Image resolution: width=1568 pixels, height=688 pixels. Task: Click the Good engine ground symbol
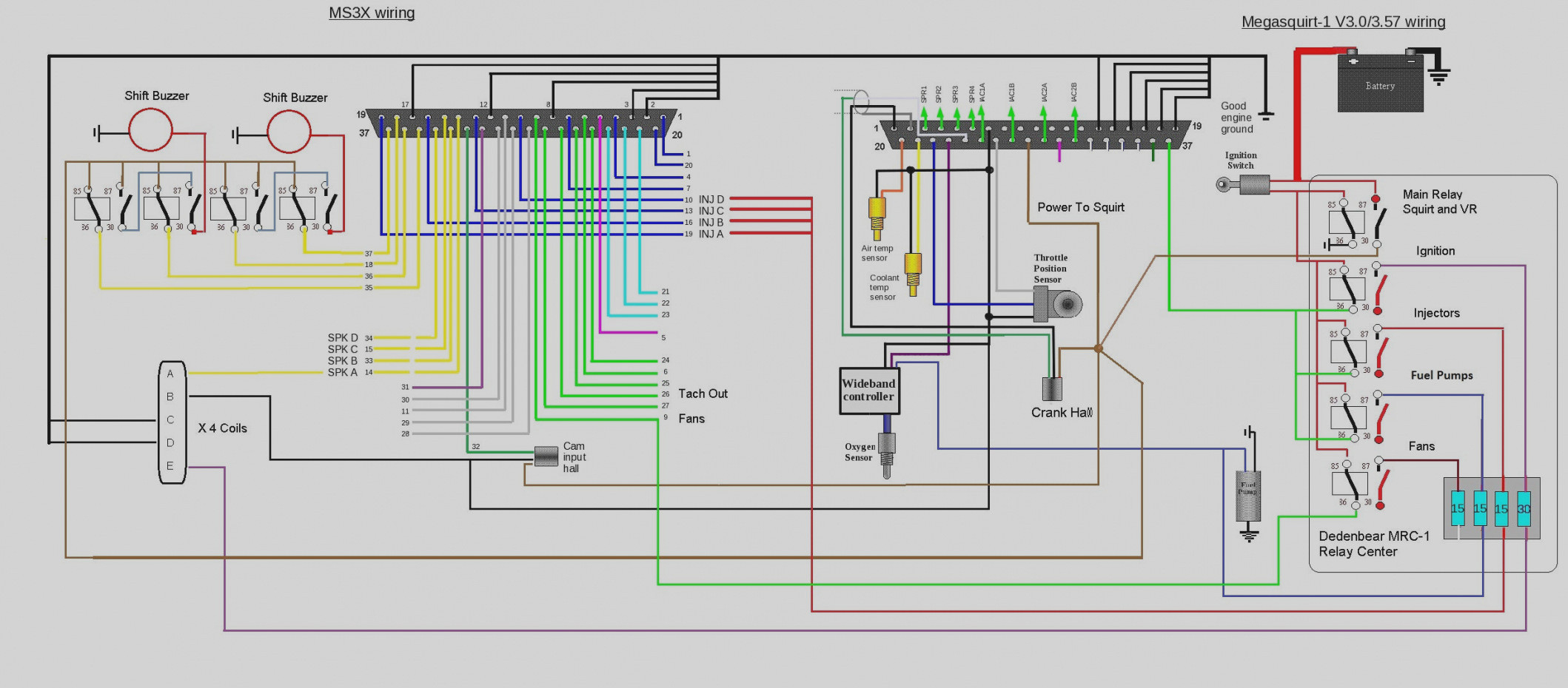tap(1267, 115)
